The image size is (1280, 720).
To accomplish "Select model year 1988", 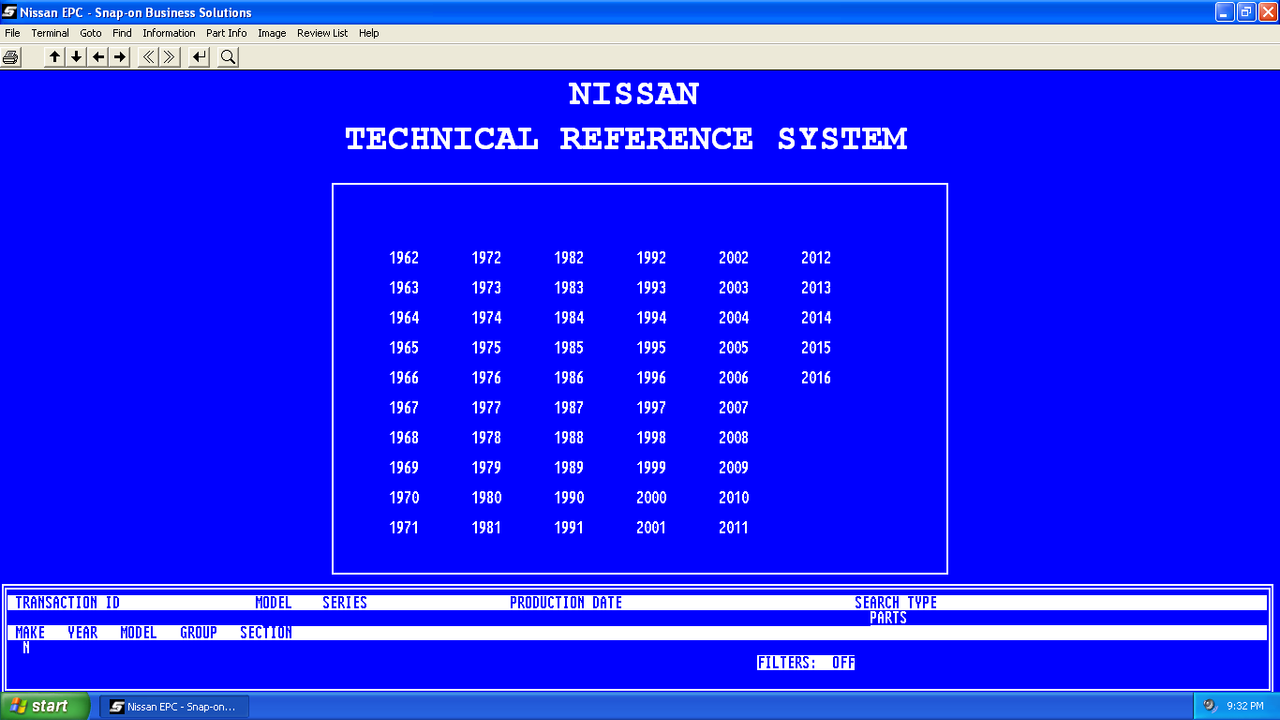I will click(x=569, y=438).
